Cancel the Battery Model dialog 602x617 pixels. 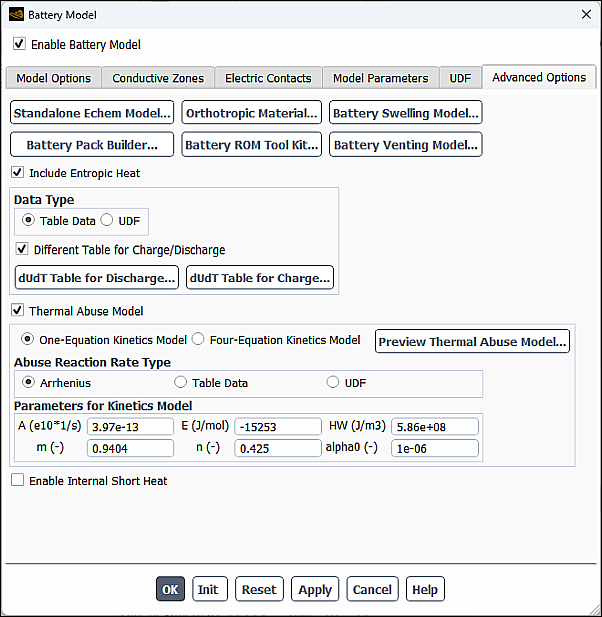372,589
